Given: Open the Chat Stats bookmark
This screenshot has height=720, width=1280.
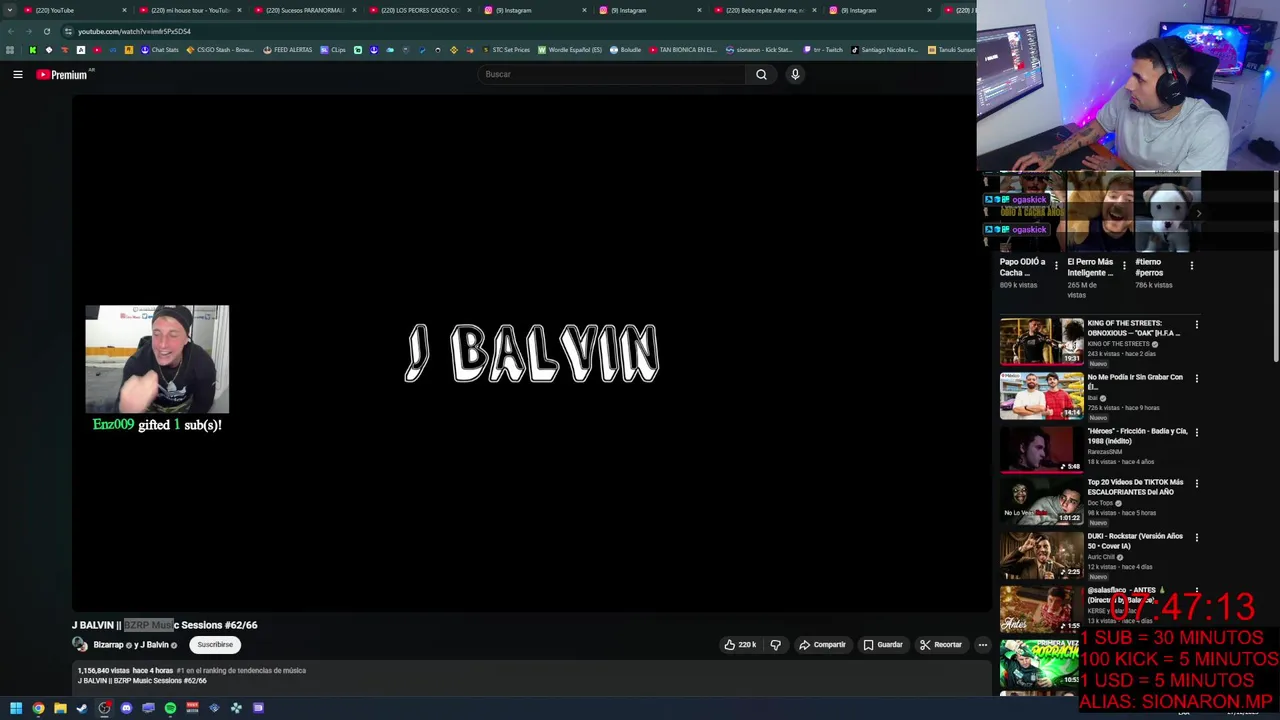Looking at the screenshot, I should 159,50.
